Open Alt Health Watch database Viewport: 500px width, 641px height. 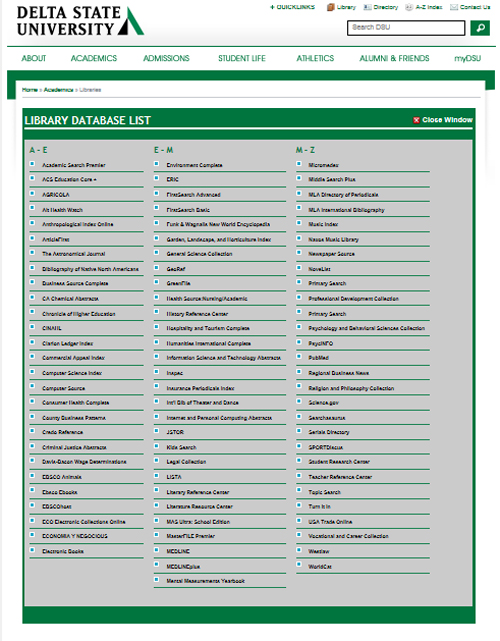point(63,210)
